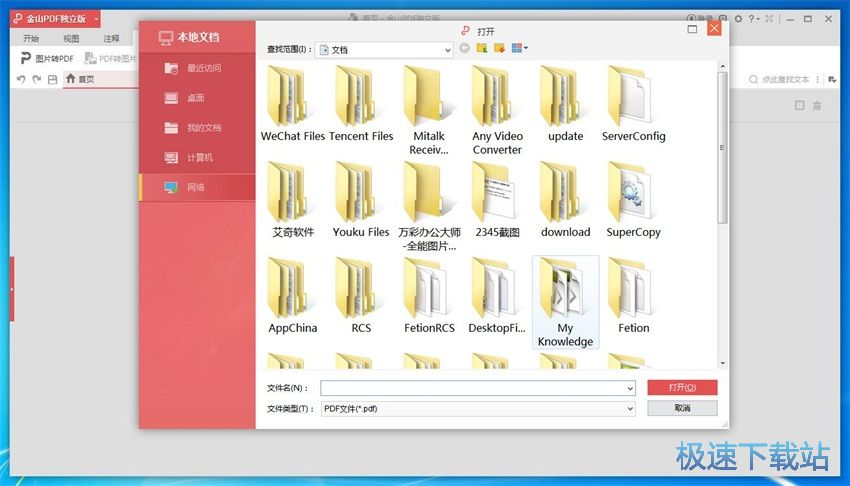Image resolution: width=850 pixels, height=486 pixels.
Task: Select the update folder
Action: pyautogui.click(x=565, y=103)
